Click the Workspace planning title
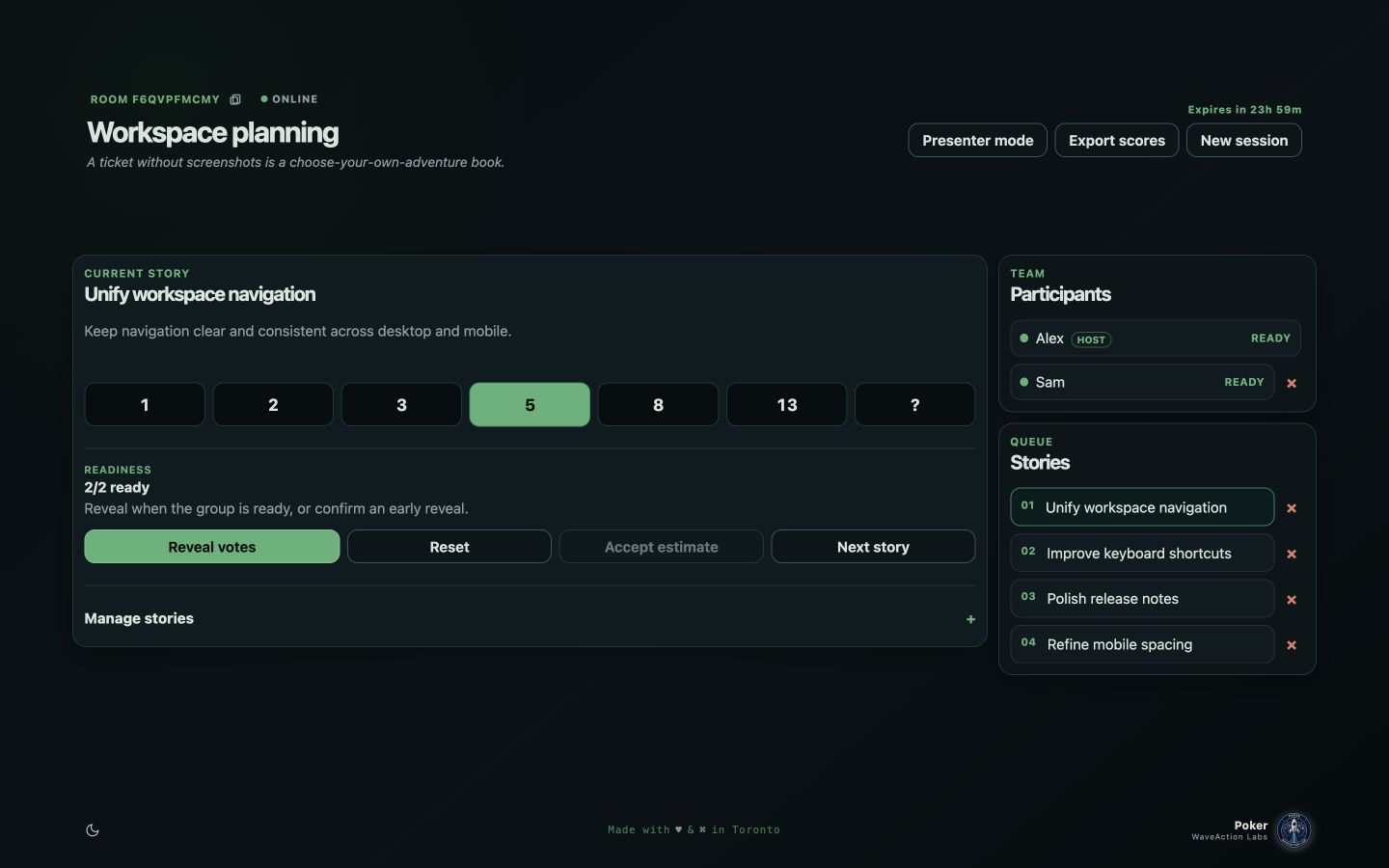Image resolution: width=1389 pixels, height=868 pixels. pos(213,133)
